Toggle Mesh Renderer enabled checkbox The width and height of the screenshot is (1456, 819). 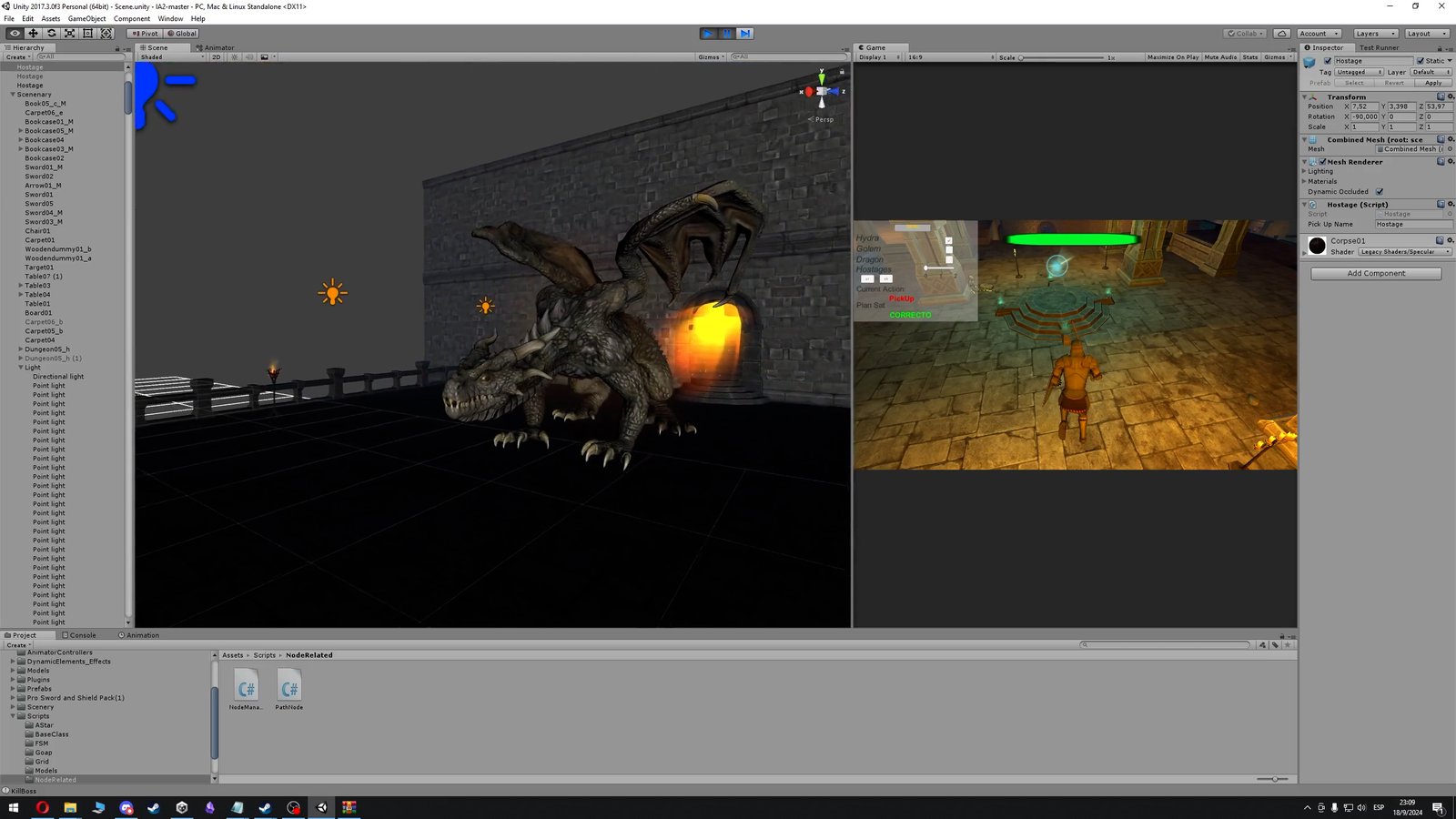point(1323,162)
